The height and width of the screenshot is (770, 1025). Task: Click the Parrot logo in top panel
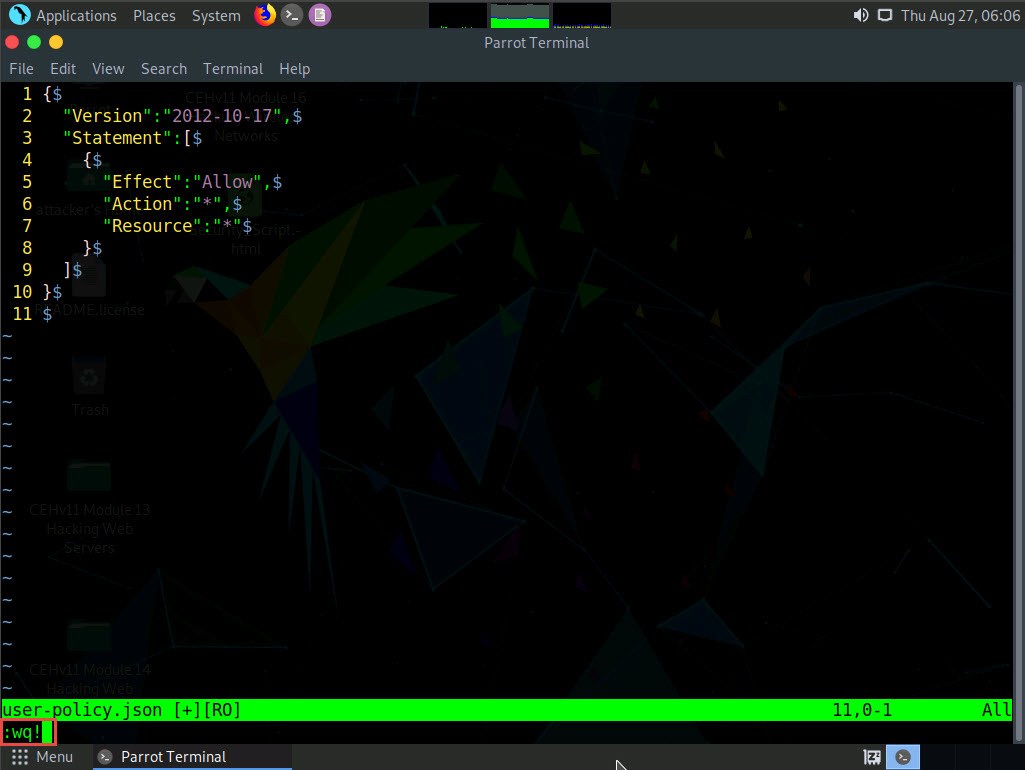[18, 15]
